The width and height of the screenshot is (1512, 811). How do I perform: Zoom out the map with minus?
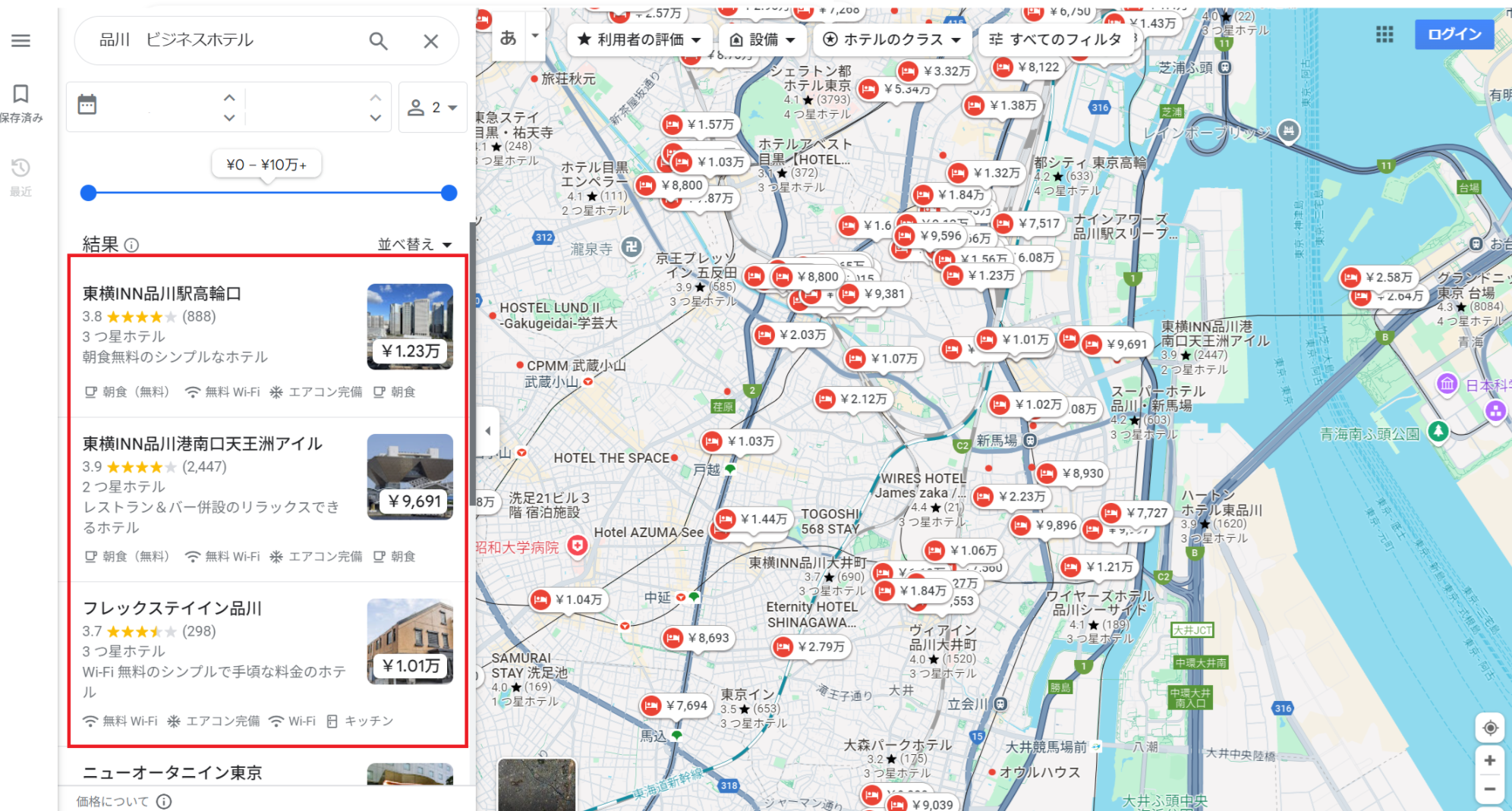(1490, 789)
